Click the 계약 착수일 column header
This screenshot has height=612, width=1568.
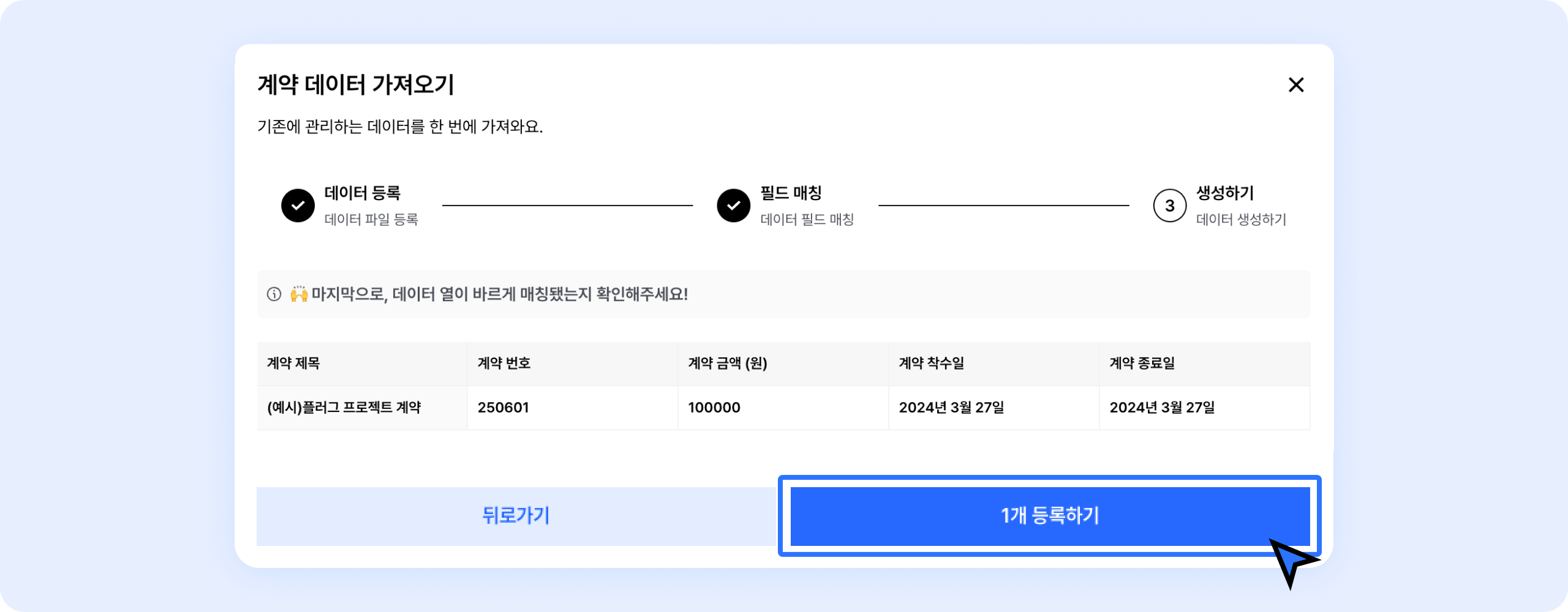(x=932, y=364)
